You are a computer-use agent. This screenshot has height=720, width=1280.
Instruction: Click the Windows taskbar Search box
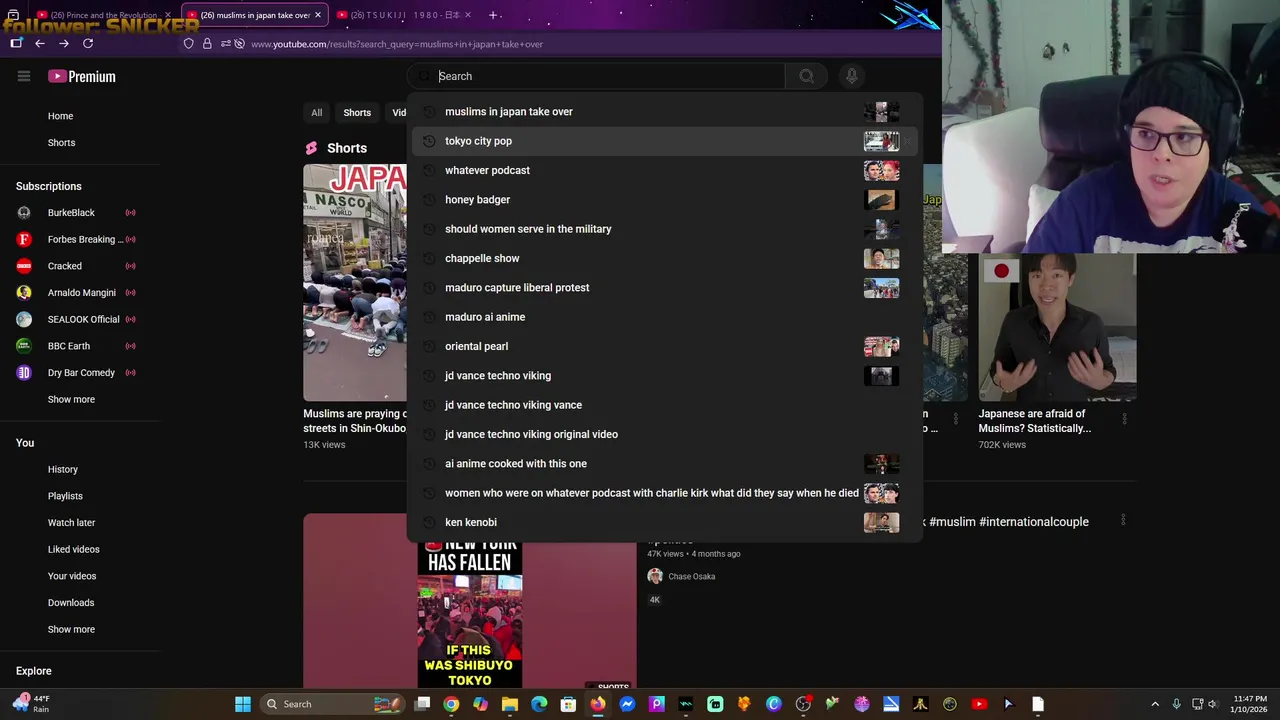coord(333,704)
